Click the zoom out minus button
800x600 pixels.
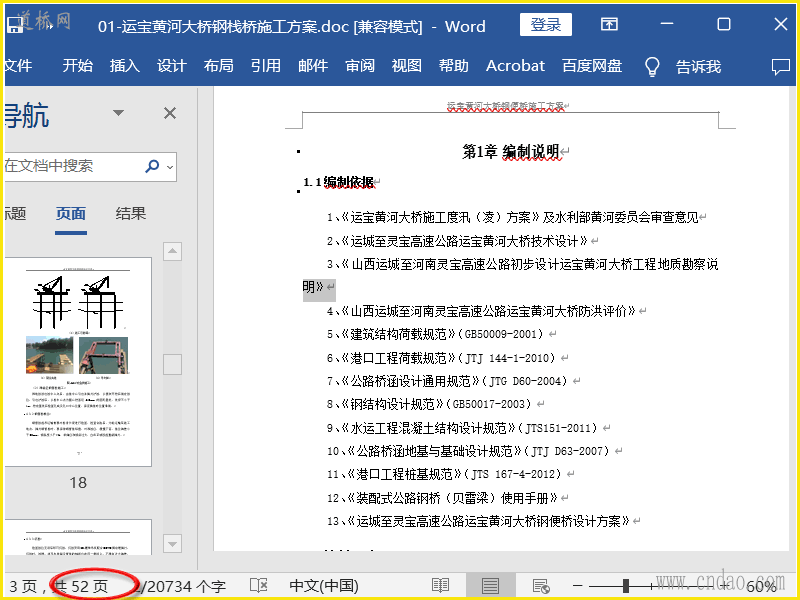577,586
